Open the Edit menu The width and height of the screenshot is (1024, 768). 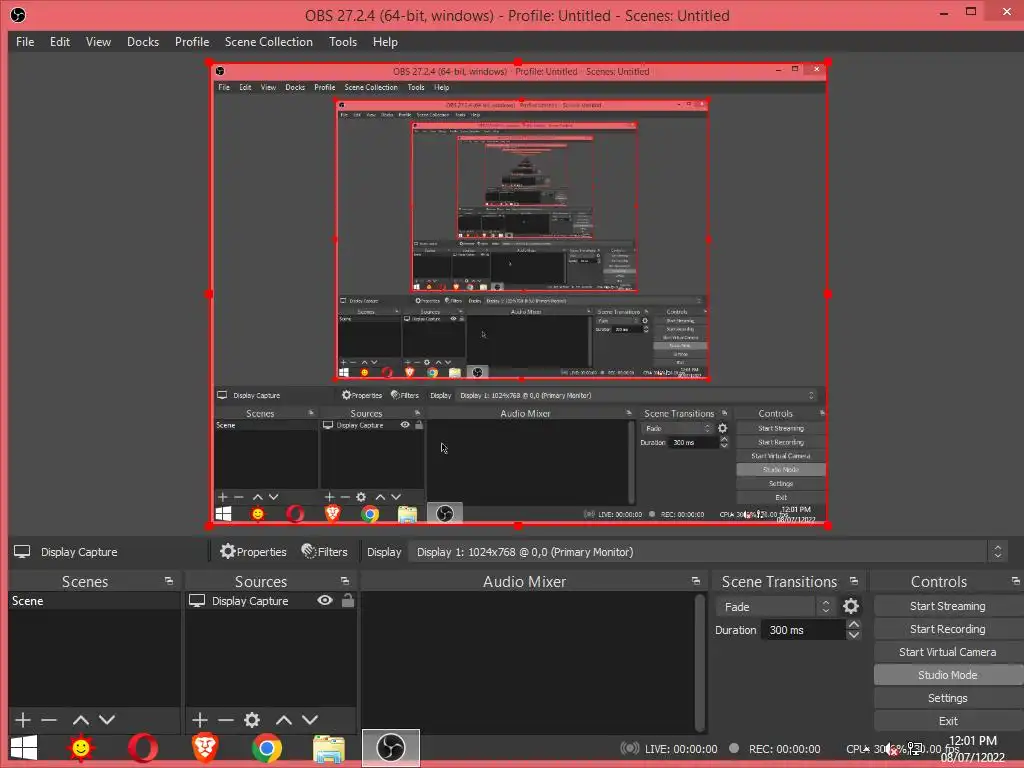click(x=59, y=42)
